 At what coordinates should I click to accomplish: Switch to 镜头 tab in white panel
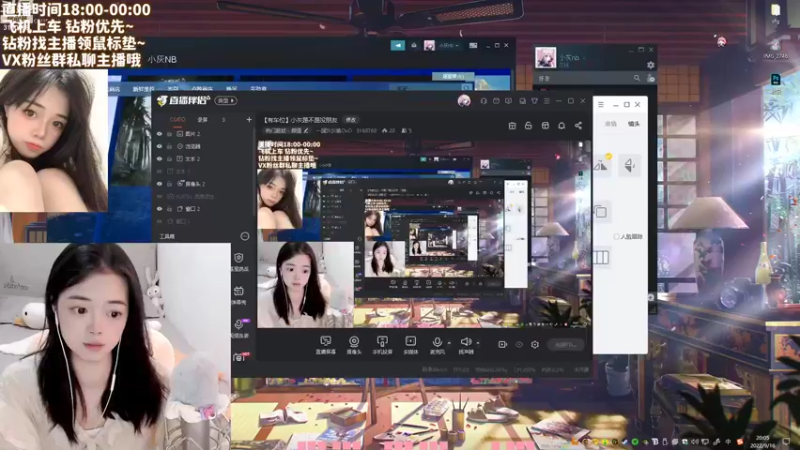[x=634, y=124]
